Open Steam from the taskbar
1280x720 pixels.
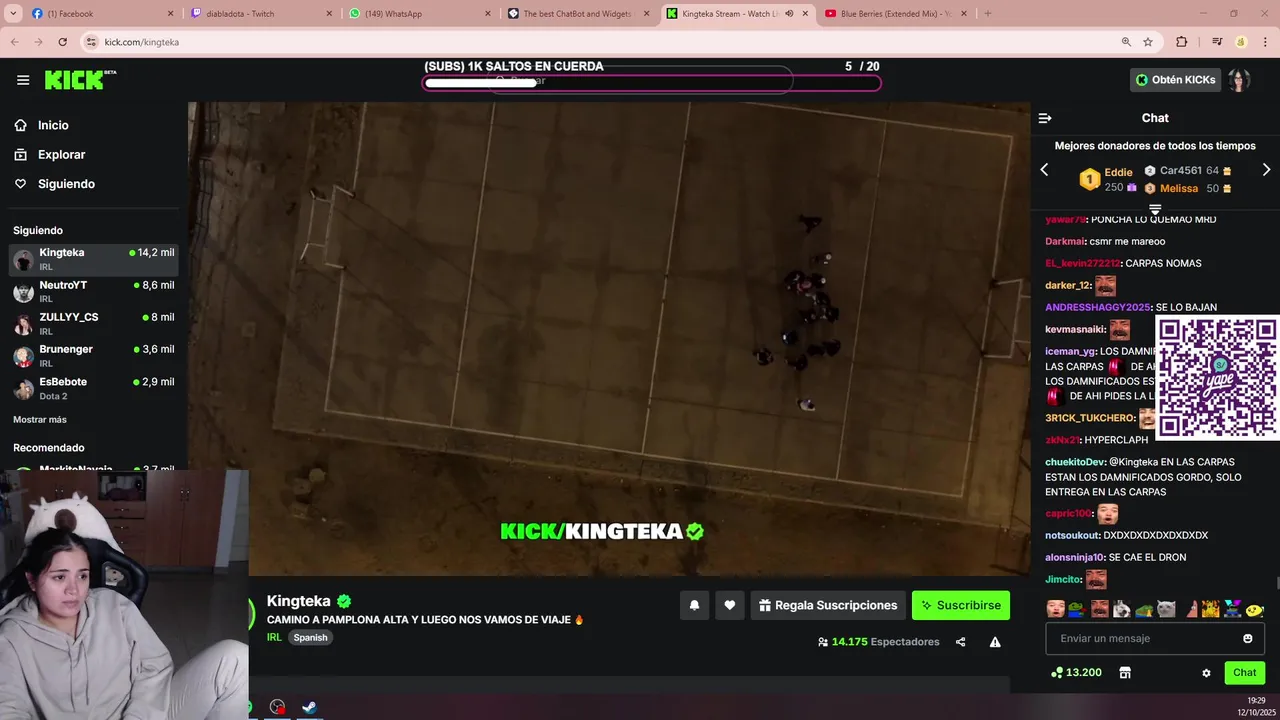point(310,707)
